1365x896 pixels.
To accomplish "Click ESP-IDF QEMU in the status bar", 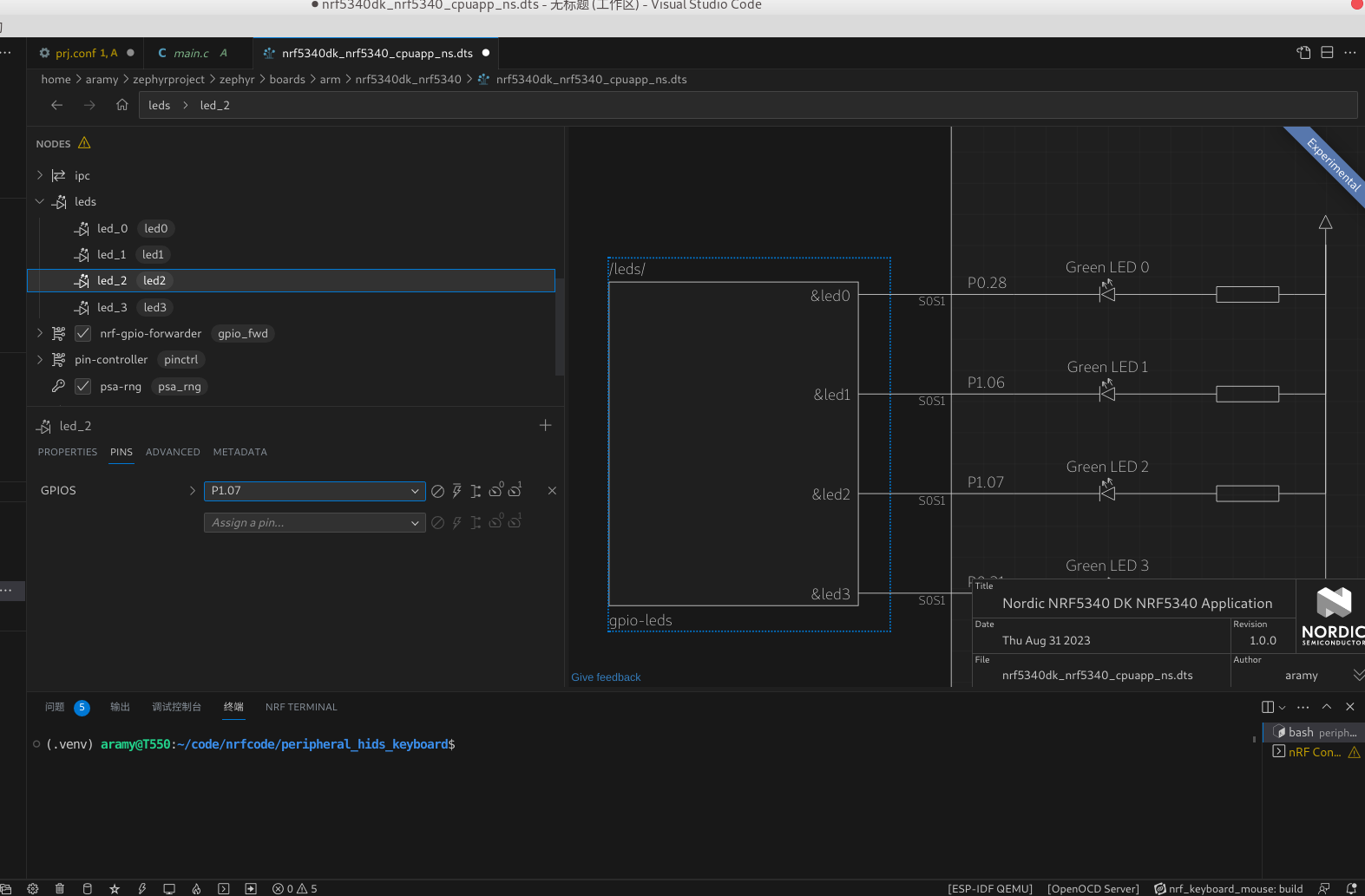I will point(990,888).
